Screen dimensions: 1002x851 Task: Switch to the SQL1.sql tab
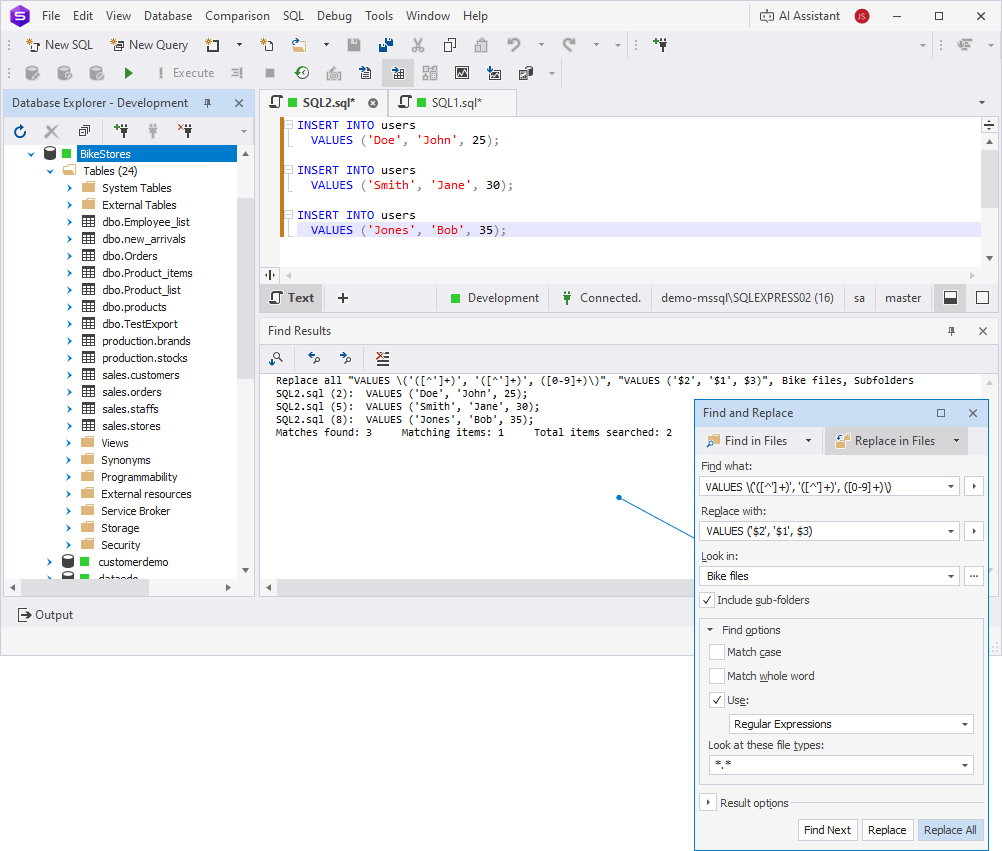(x=456, y=103)
